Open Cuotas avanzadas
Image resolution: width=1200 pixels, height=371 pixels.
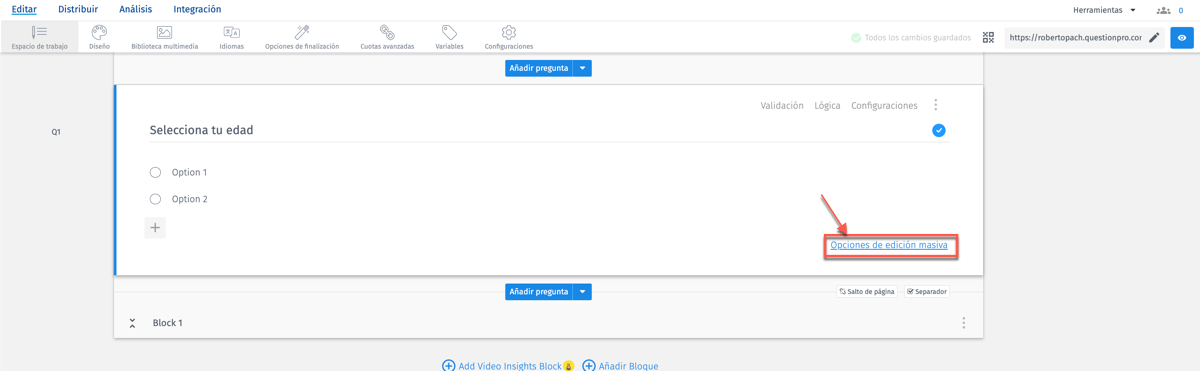point(387,37)
